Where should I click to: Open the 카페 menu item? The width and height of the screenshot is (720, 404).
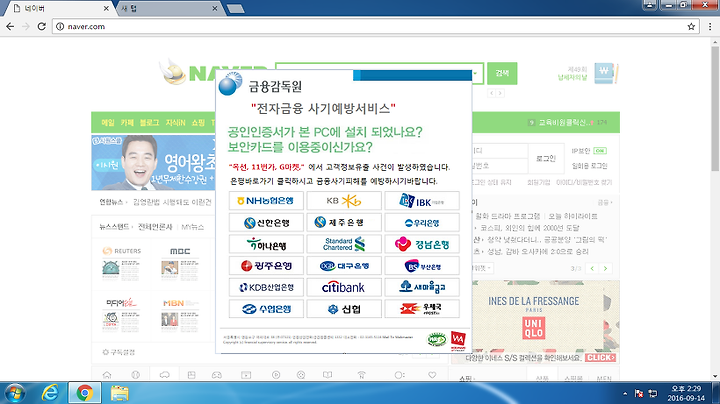(x=127, y=123)
